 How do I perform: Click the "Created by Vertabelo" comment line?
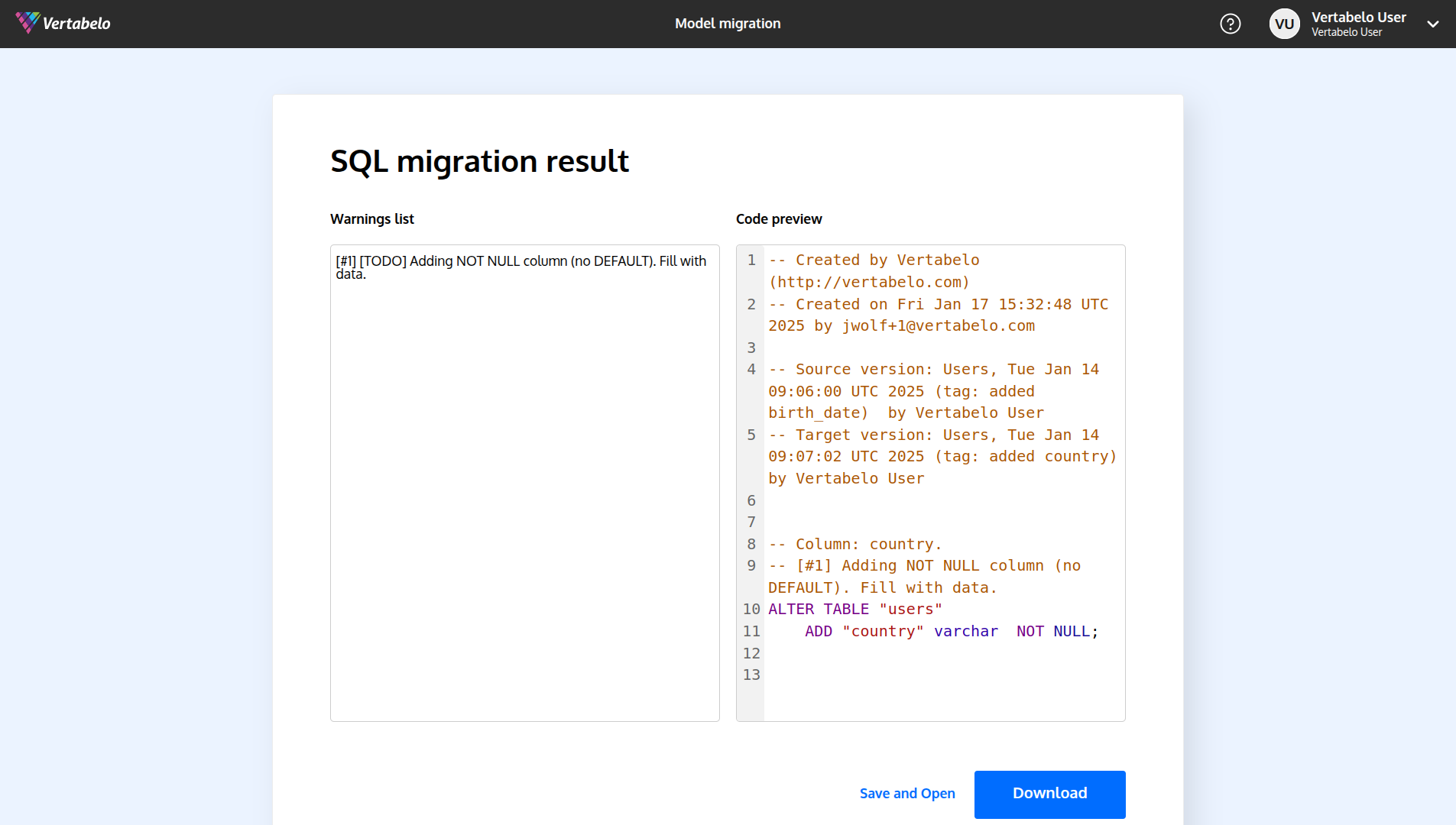[873, 260]
